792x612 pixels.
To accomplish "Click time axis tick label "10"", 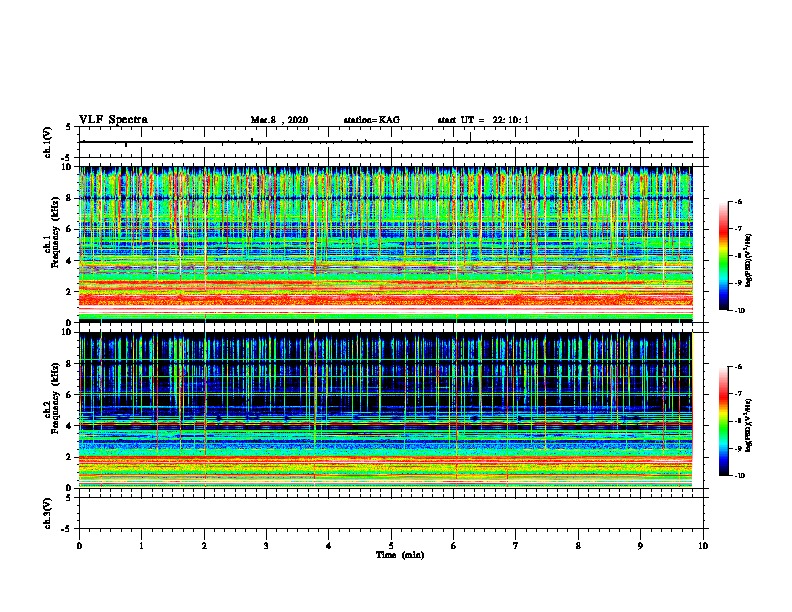I will tap(703, 546).
